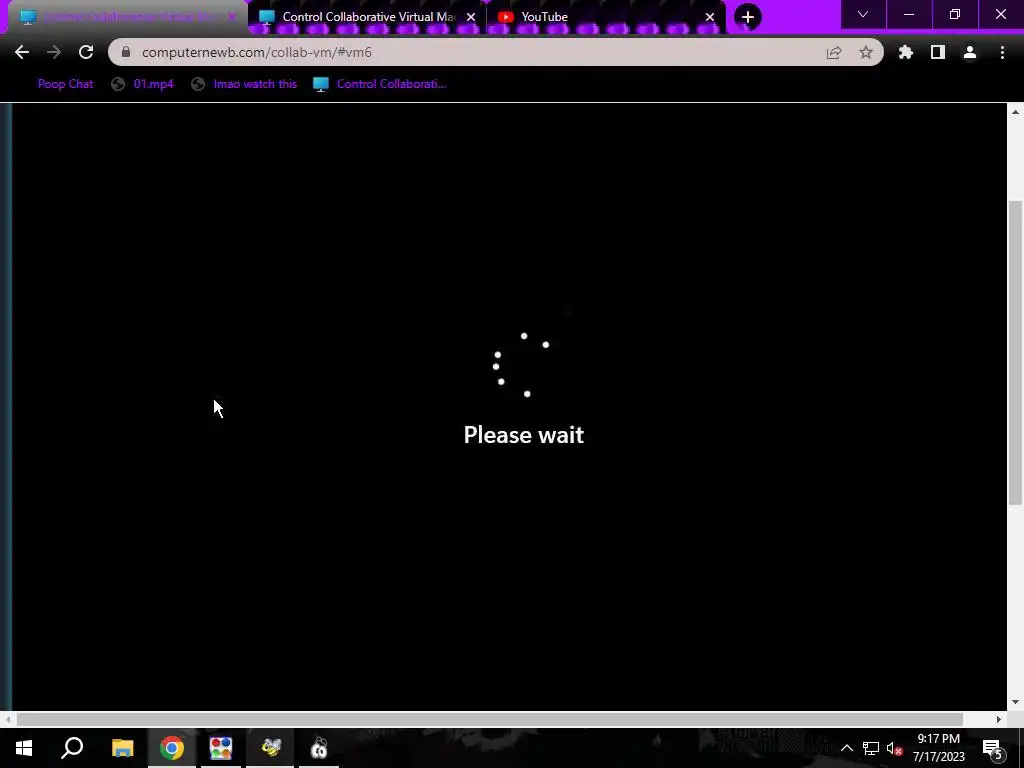
Task: Open the 01.mp4 bookmark
Action: click(x=142, y=84)
